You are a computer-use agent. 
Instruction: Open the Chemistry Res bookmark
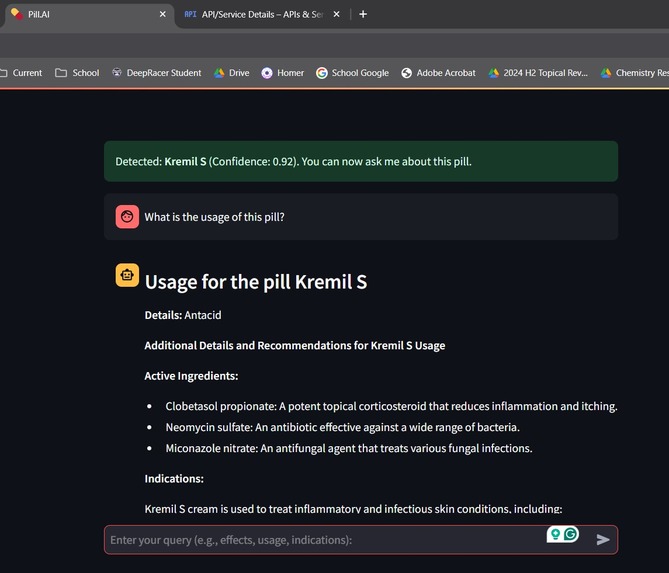click(634, 73)
